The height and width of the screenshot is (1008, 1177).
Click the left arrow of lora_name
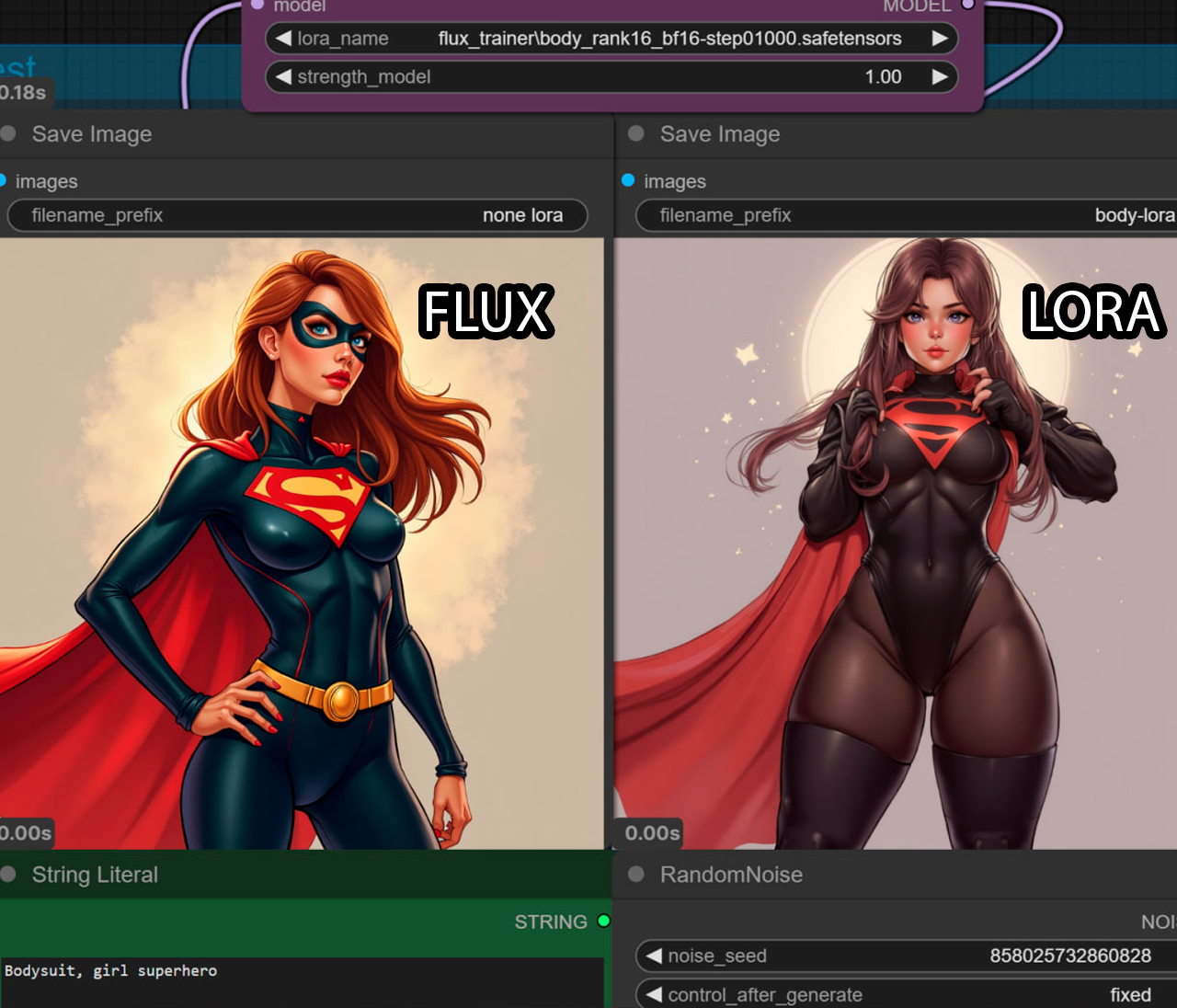tap(284, 39)
